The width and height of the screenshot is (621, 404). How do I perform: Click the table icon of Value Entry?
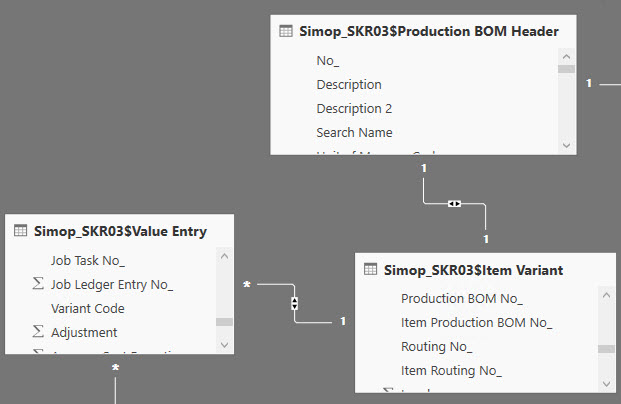(x=20, y=230)
